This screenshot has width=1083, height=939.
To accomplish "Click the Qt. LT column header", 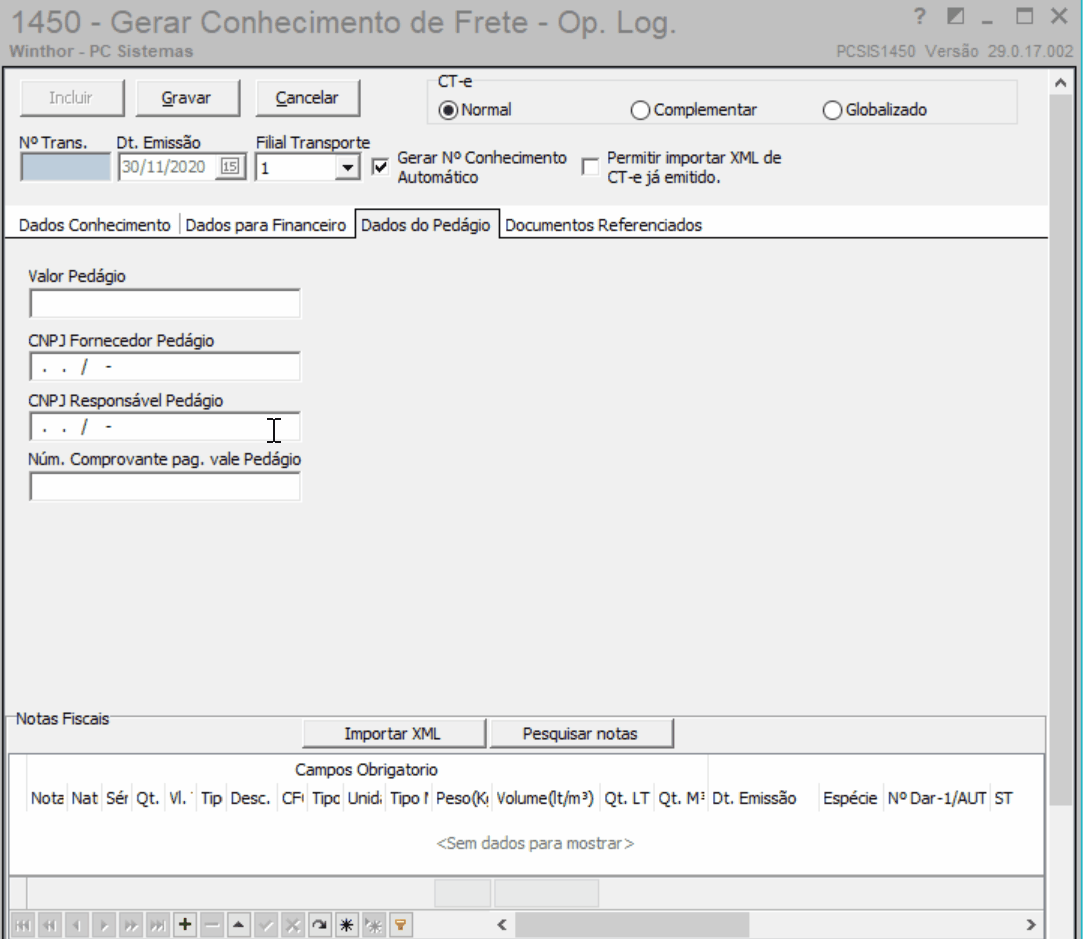I will click(x=626, y=799).
